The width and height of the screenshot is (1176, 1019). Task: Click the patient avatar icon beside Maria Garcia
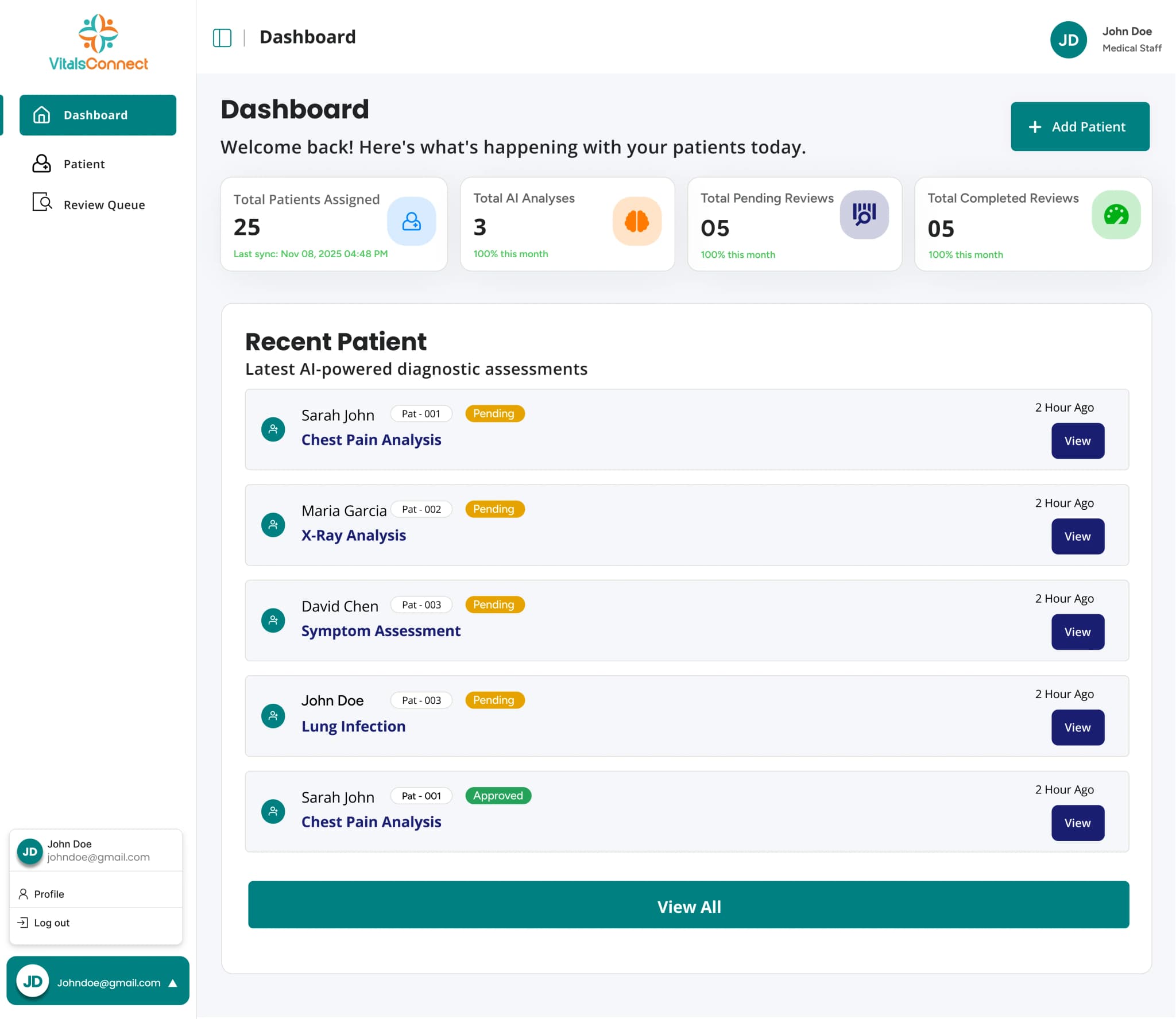273,525
